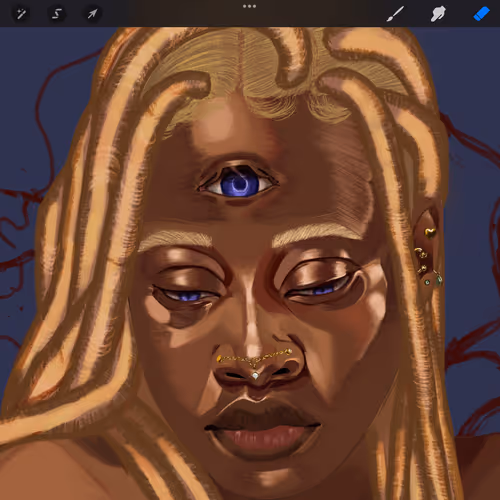500x500 pixels.
Task: Open the Adjustments magic wand menu
Action: [x=21, y=14]
